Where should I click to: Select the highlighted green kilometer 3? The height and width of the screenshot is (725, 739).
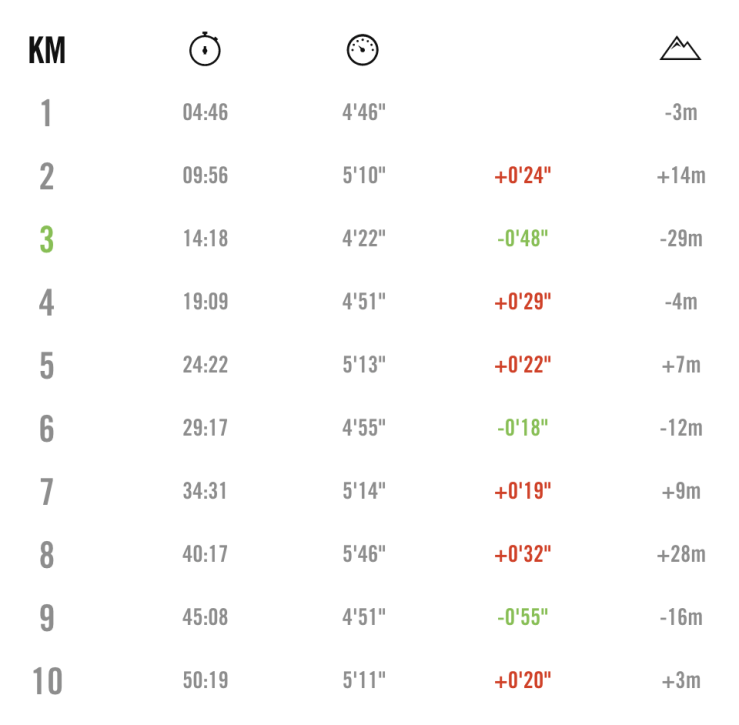point(46,239)
